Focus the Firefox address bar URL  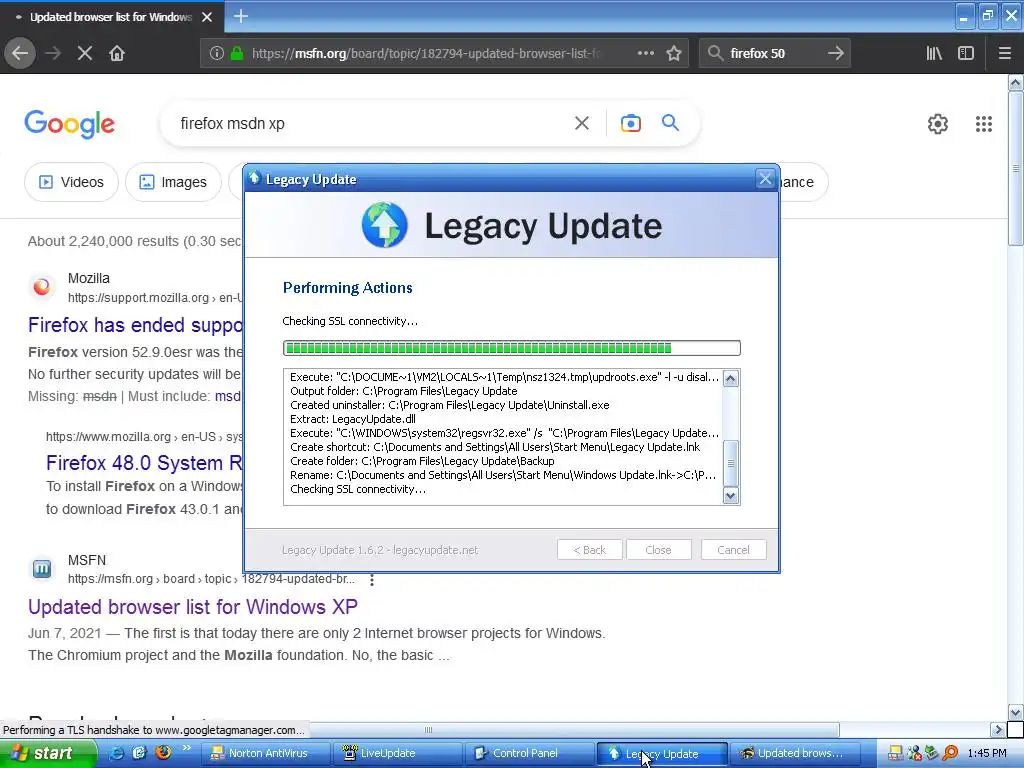424,53
